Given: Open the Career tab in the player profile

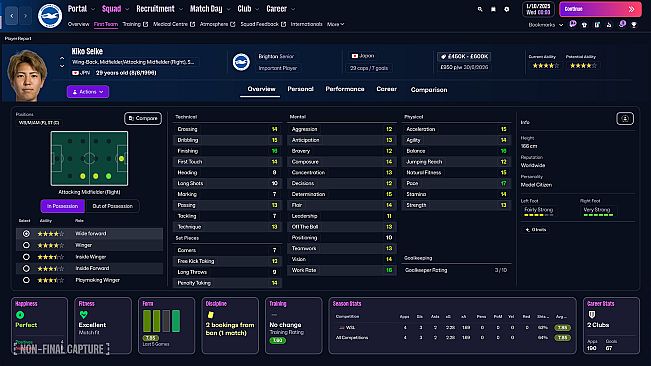Looking at the screenshot, I should click(x=387, y=89).
